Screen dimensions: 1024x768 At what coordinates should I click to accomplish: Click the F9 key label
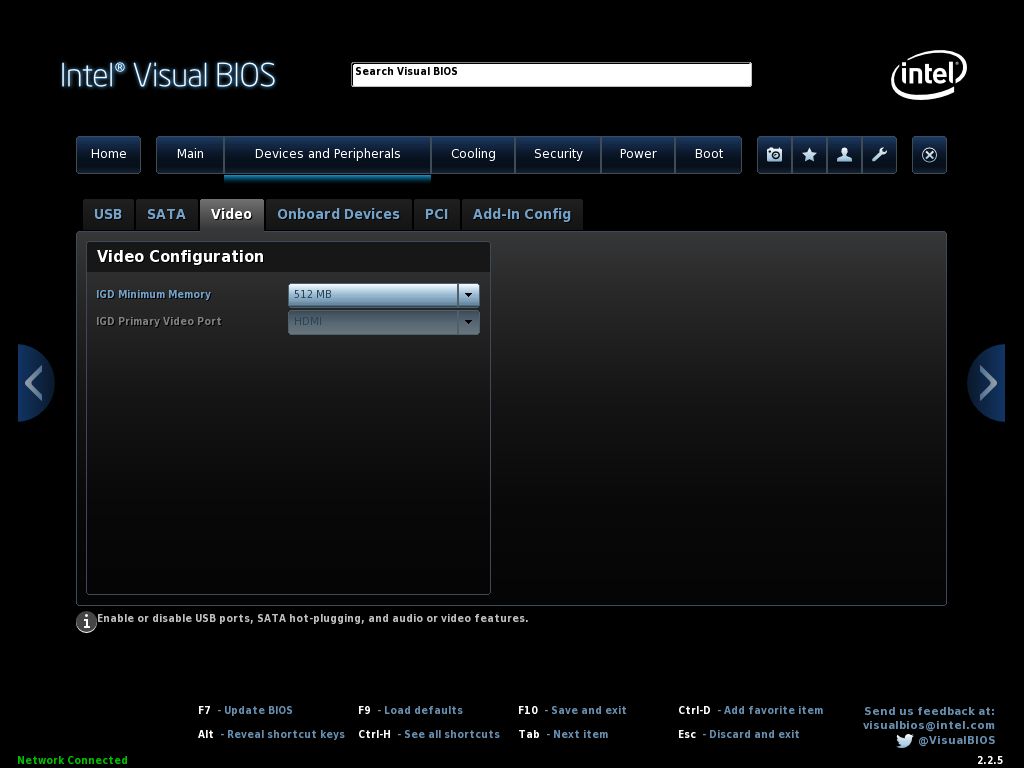click(x=364, y=711)
